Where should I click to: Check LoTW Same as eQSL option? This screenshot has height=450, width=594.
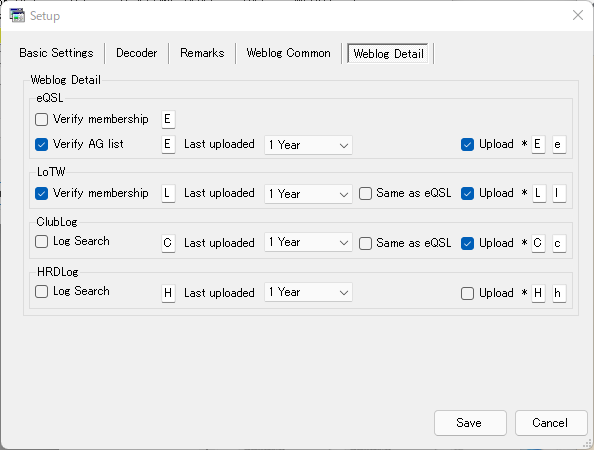pyautogui.click(x=365, y=193)
